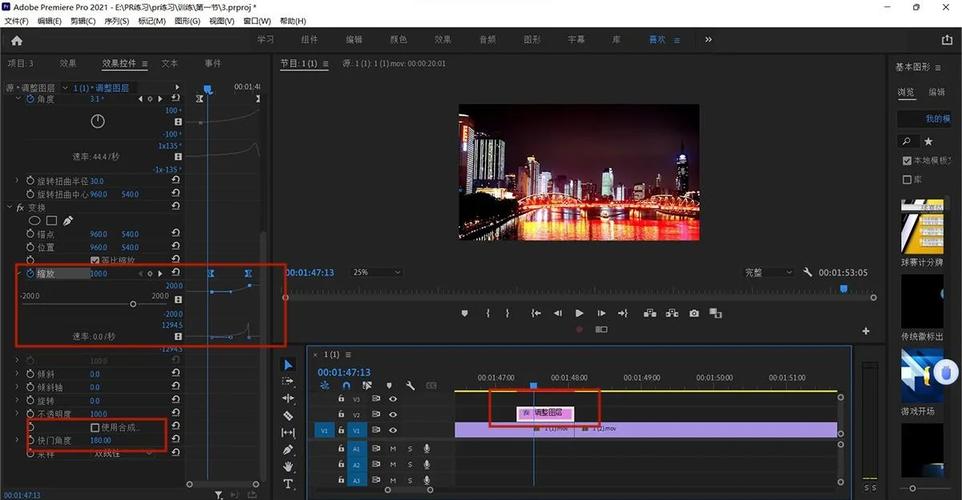
Task: Click the Mark Out brace button
Action: tap(507, 313)
